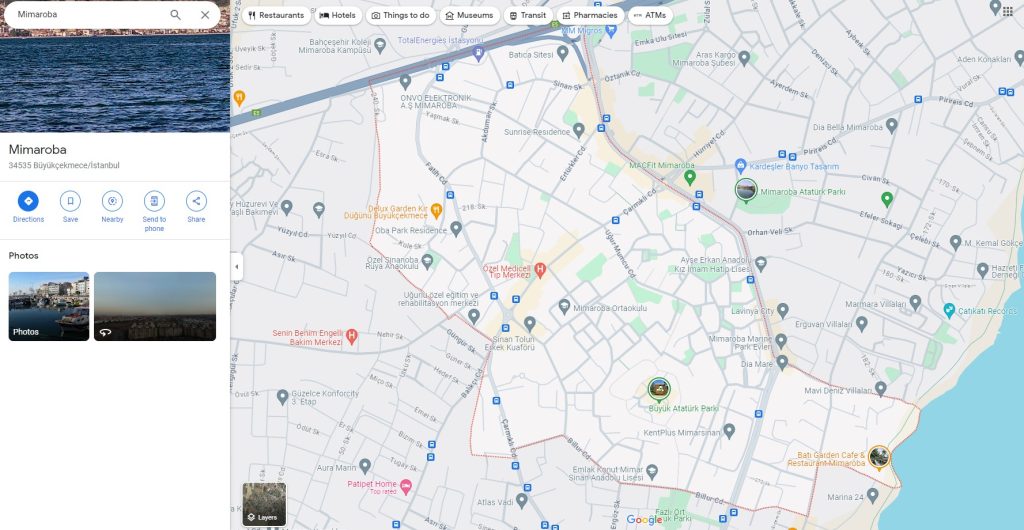This screenshot has width=1024, height=530.
Task: Click the address 34535 Büyükçekmece/İstanbul
Action: click(64, 166)
